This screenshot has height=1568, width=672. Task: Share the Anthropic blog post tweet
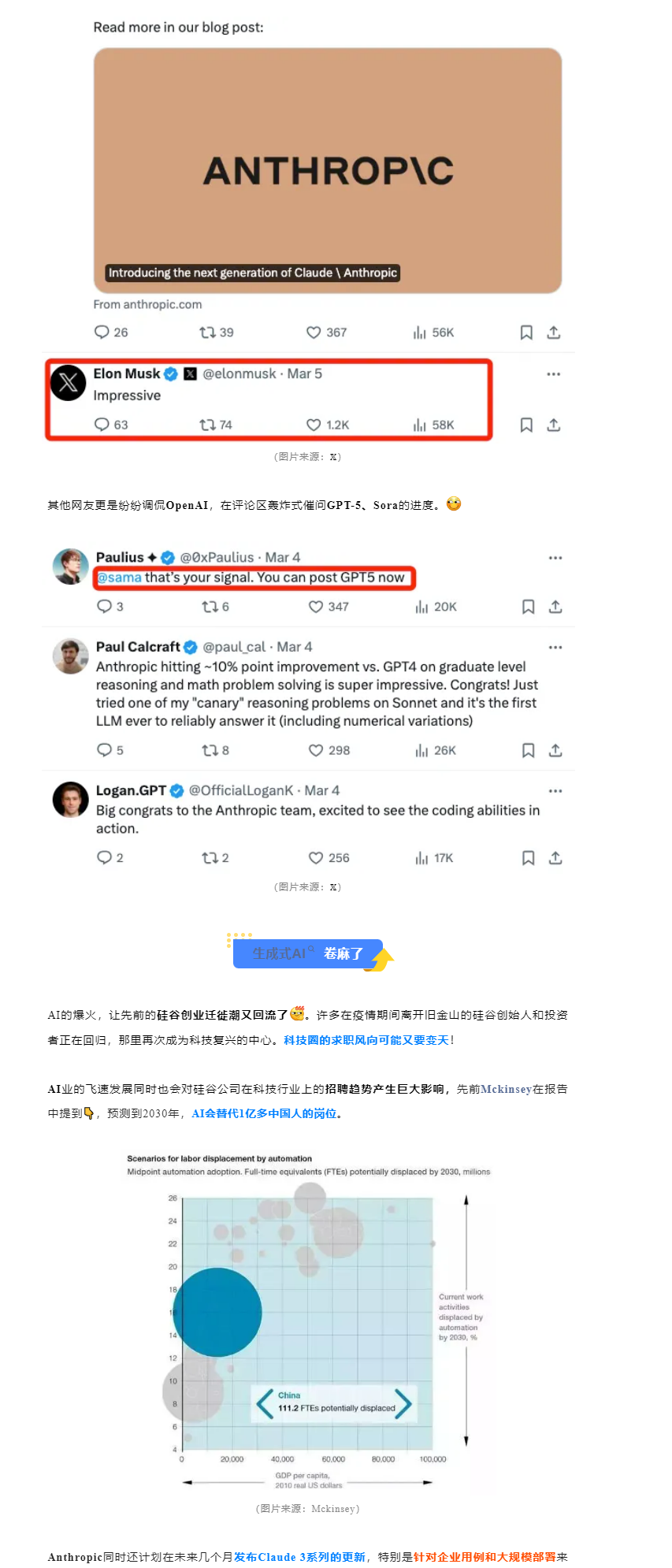coord(554,333)
